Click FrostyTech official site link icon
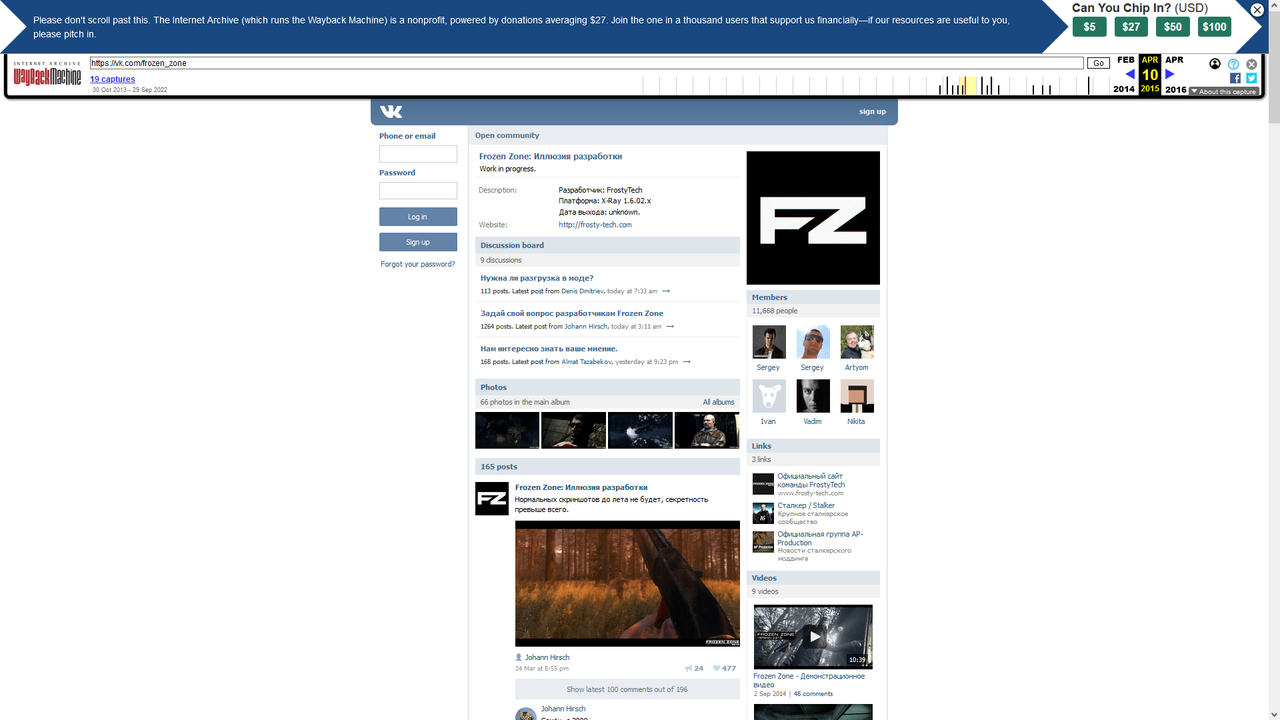The image size is (1280, 720). (x=763, y=484)
